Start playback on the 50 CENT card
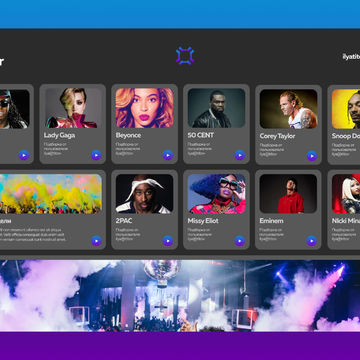 240,155
